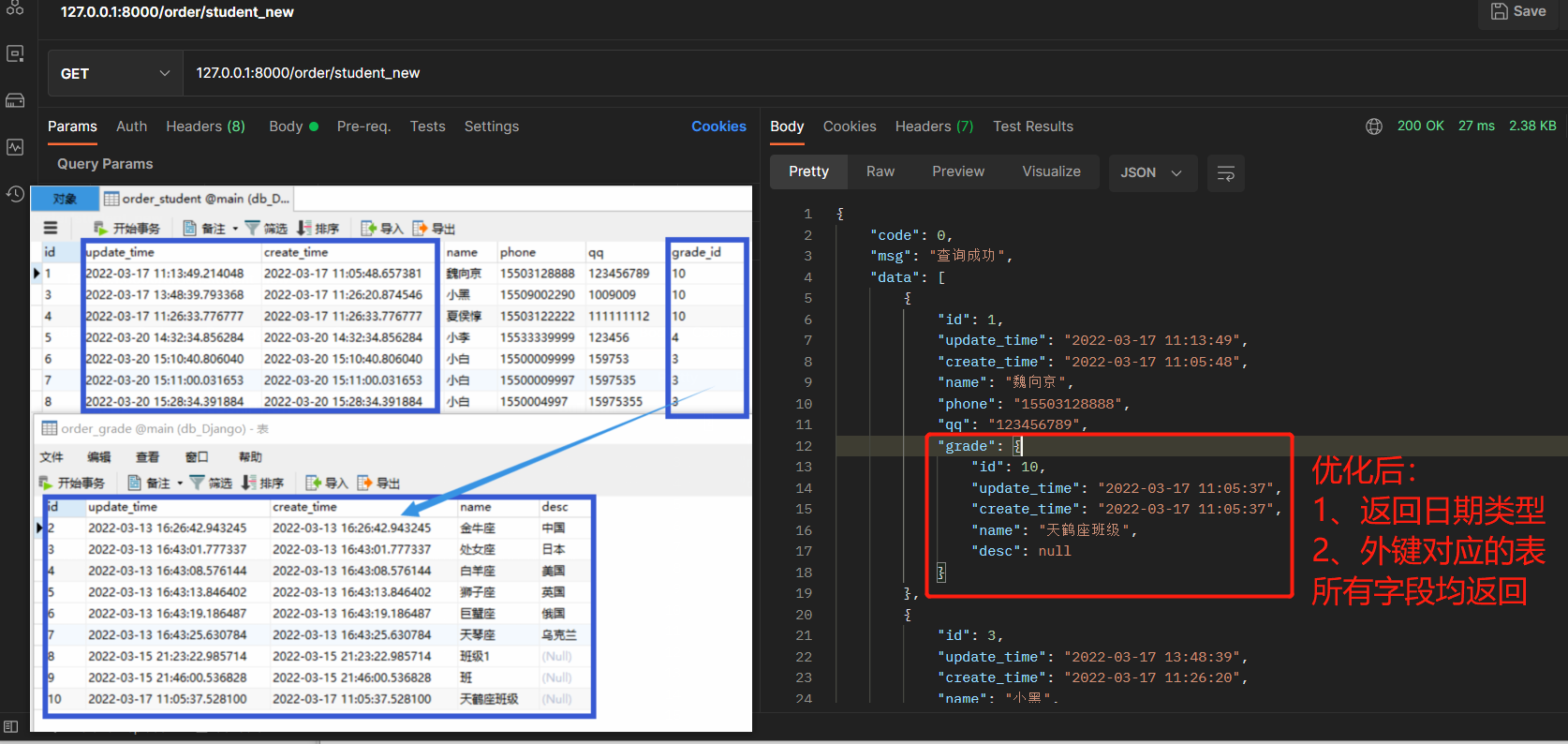Open the request Body tab with green dot
The image size is (1568, 744).
[293, 126]
